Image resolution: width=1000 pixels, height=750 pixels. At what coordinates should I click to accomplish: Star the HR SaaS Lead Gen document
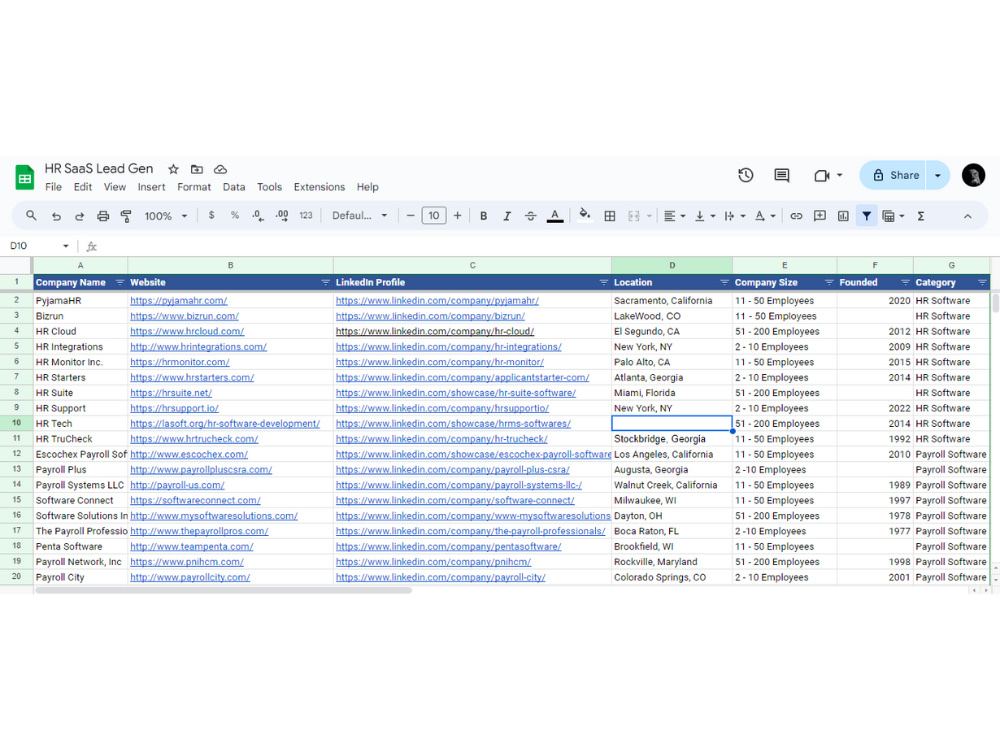coord(173,169)
